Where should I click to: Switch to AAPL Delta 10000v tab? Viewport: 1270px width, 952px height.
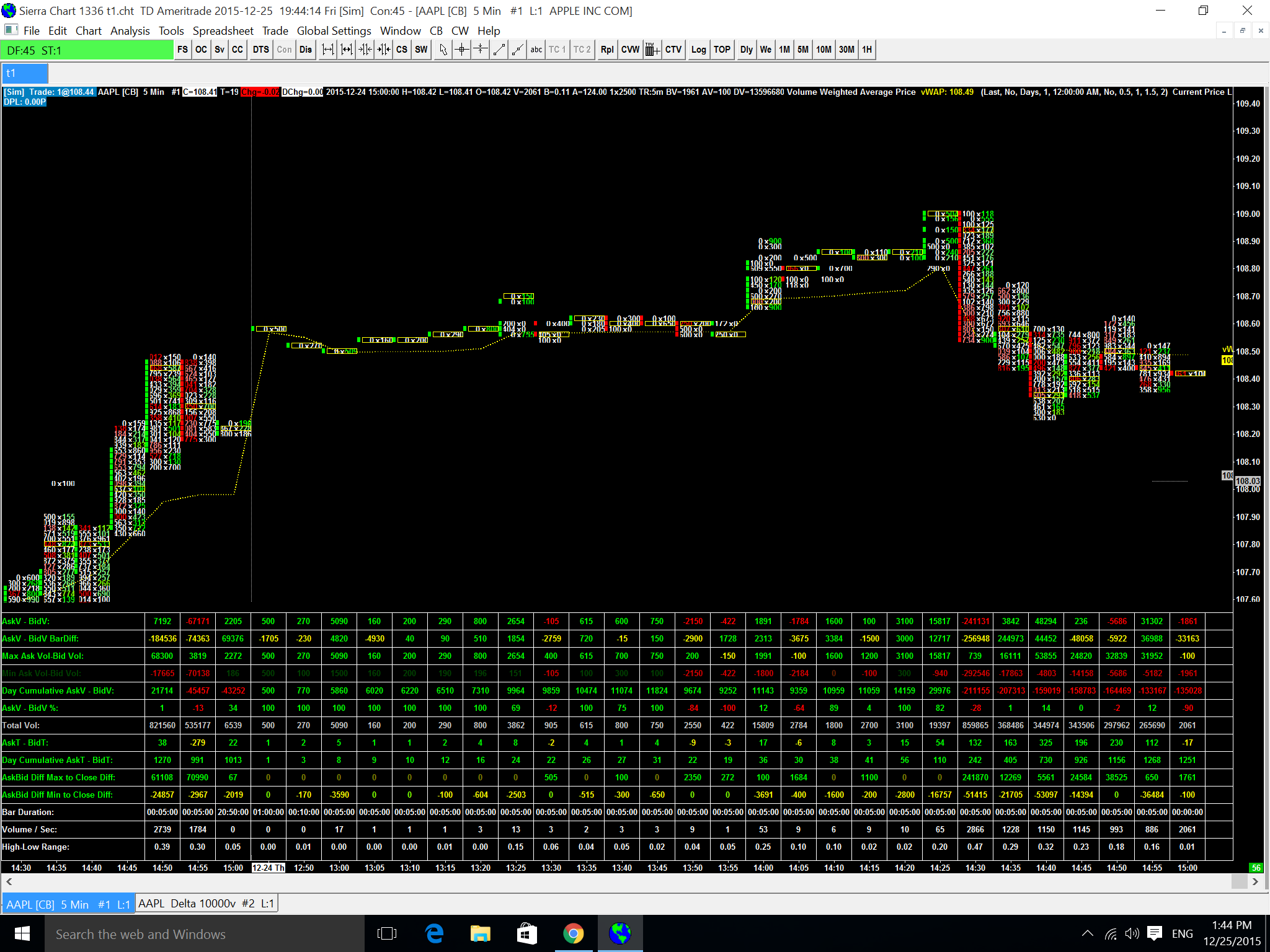(206, 904)
